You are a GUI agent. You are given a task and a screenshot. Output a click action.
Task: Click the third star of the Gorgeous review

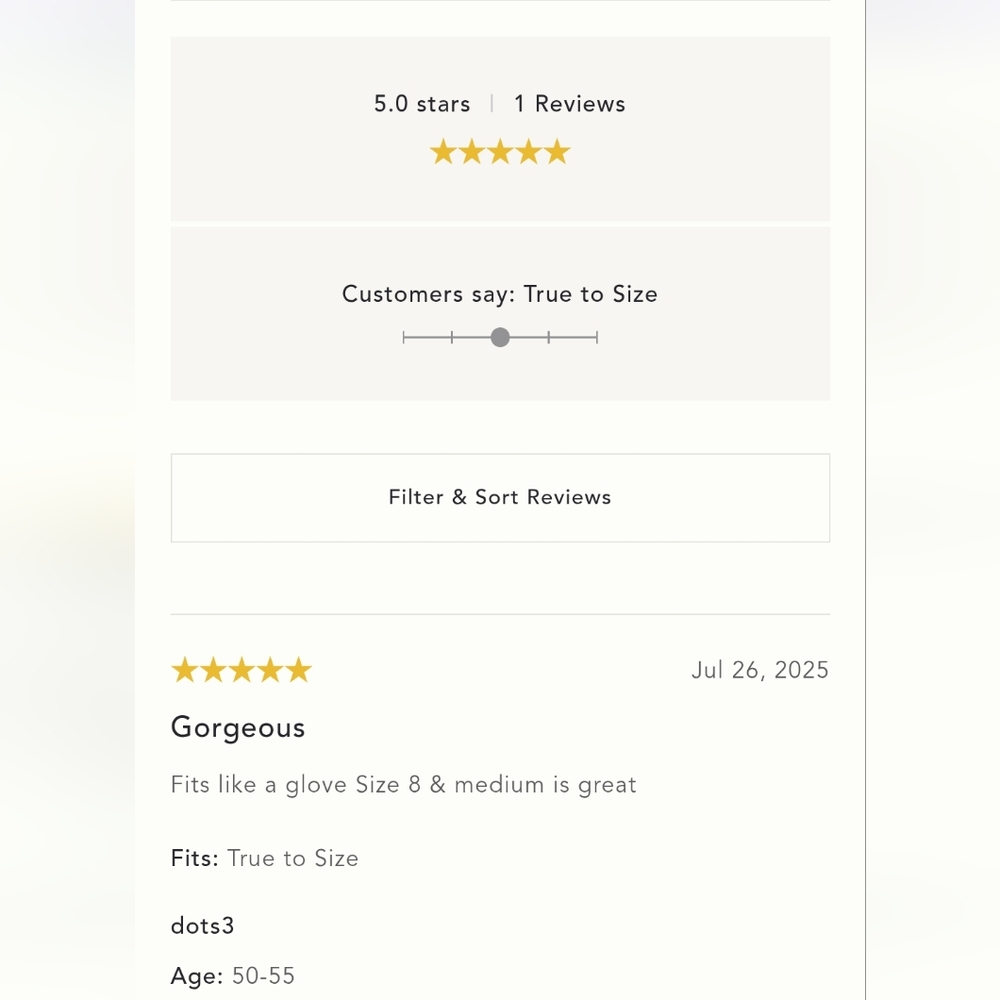pyautogui.click(x=242, y=671)
